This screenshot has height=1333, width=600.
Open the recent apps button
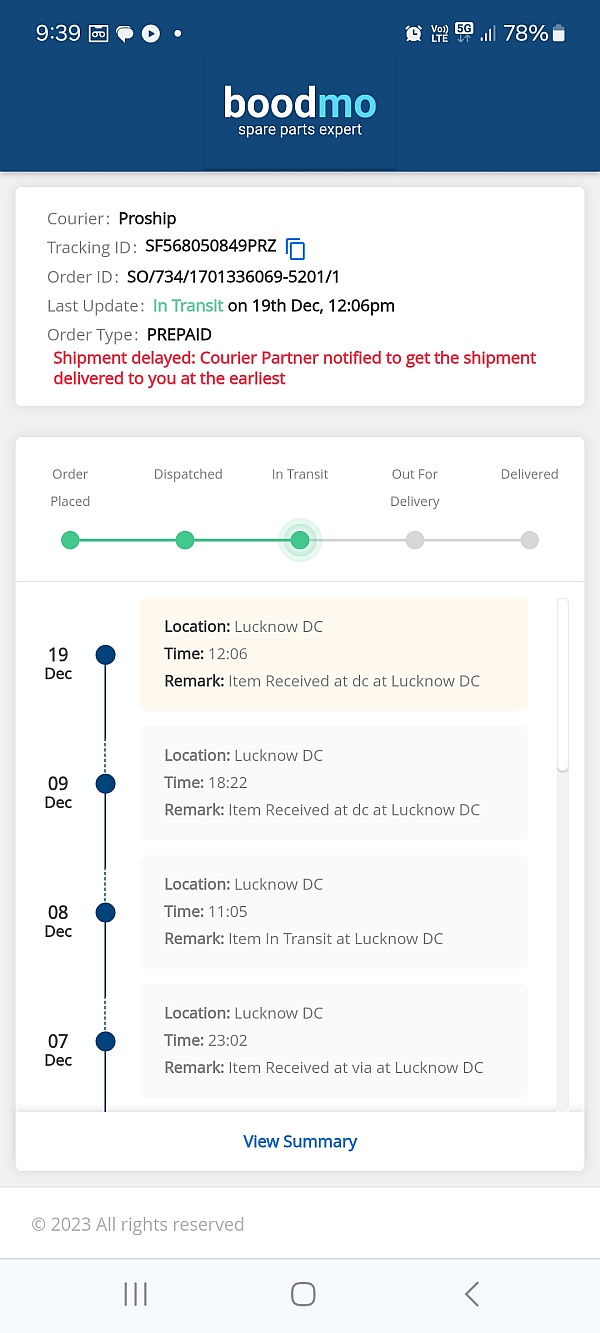[135, 1294]
